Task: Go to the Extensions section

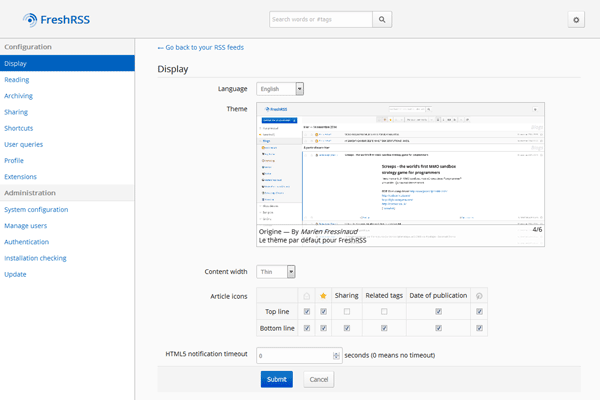Action: pos(20,176)
